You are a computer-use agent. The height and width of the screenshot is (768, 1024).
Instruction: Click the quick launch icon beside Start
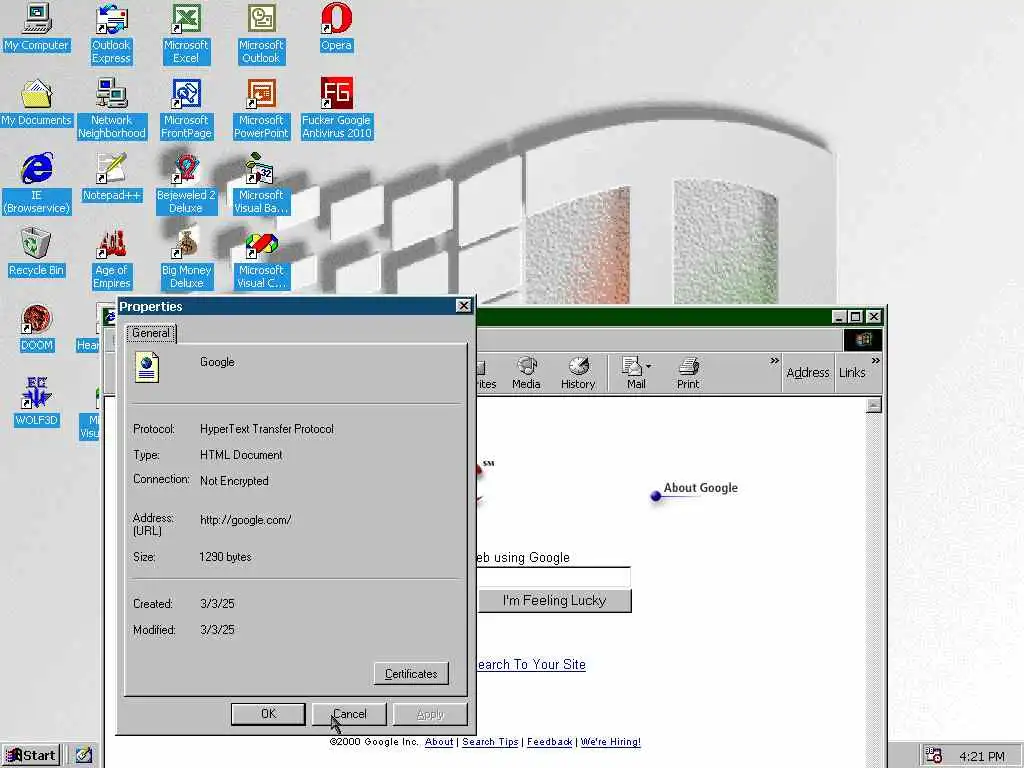(x=83, y=756)
